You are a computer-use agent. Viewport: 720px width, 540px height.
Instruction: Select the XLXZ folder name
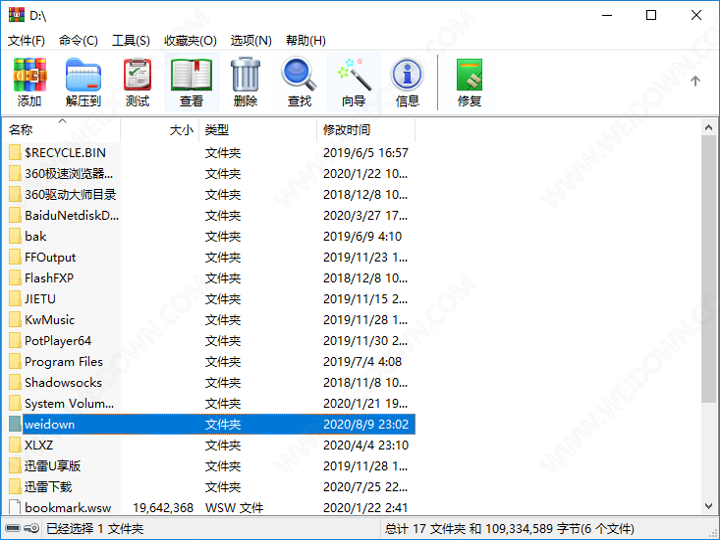coord(39,445)
